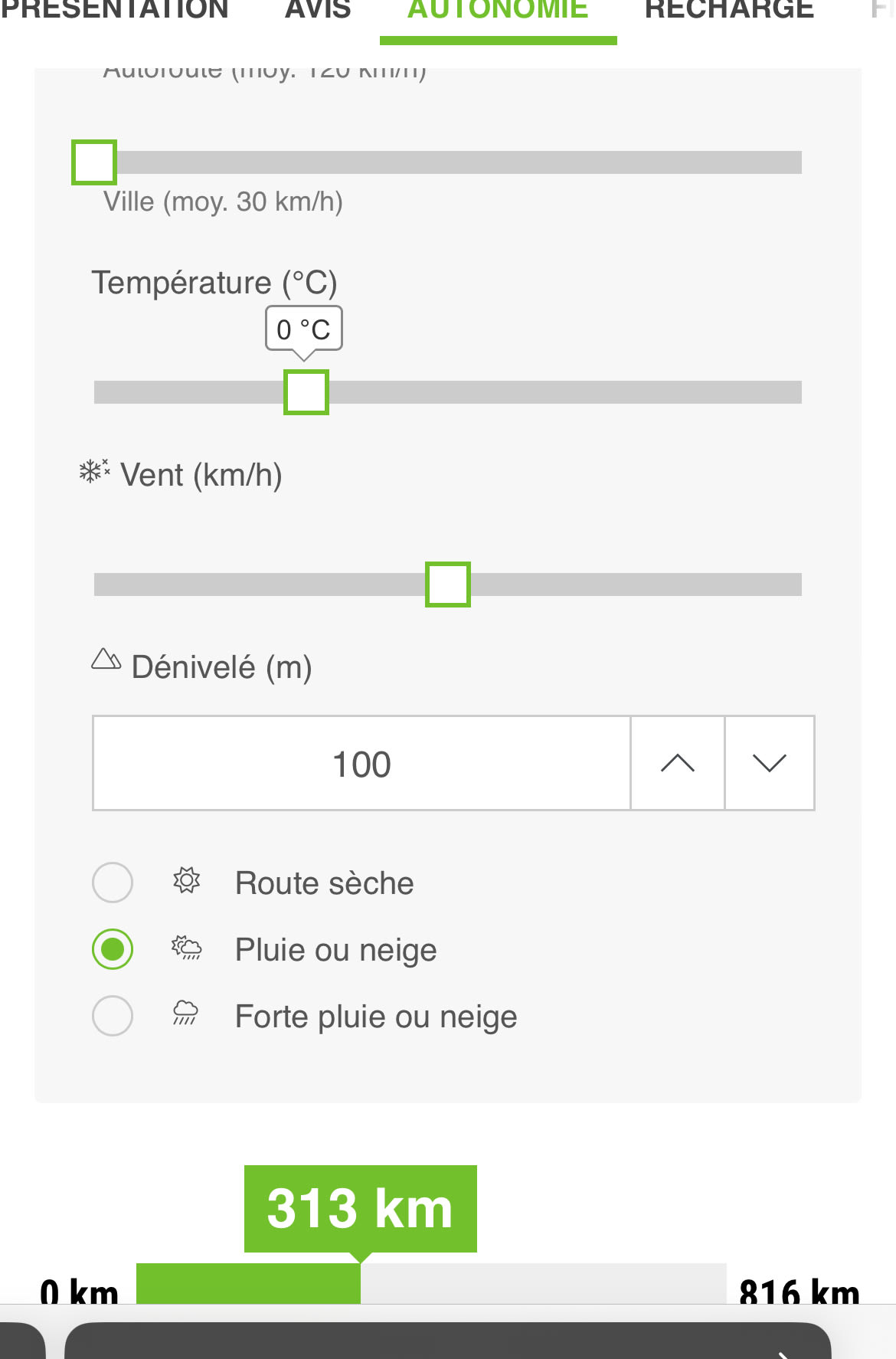The image size is (896, 1359).
Task: Open the Recharge tab
Action: pyautogui.click(x=729, y=11)
